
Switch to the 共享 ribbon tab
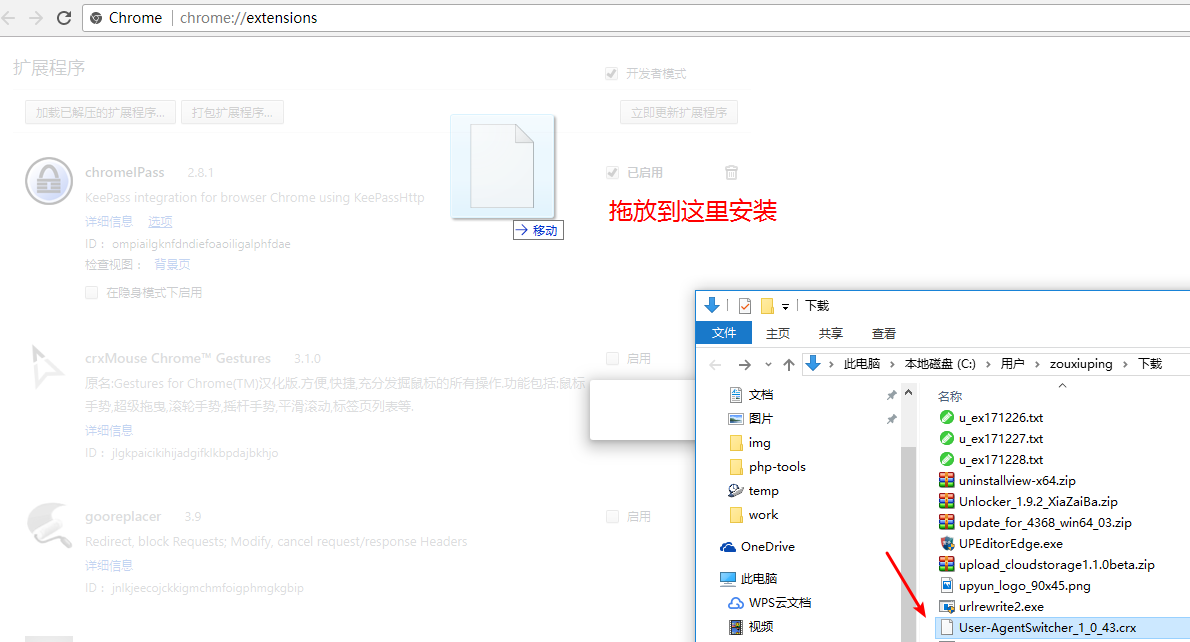(831, 333)
